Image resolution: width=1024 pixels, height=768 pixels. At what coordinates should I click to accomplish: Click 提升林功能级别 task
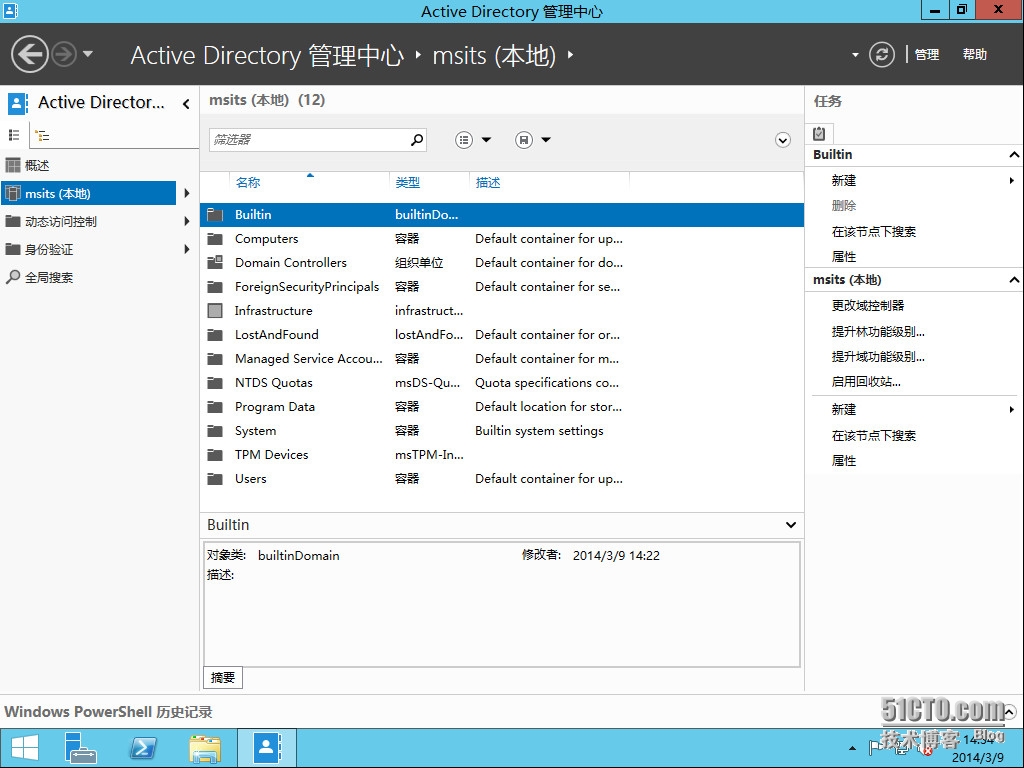(x=878, y=332)
